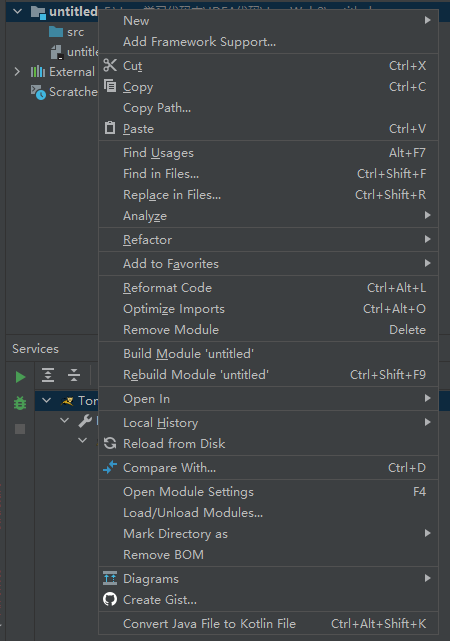Viewport: 450px width, 641px height.
Task: Click the Collapse All icon in Services toolbar
Action: click(74, 375)
